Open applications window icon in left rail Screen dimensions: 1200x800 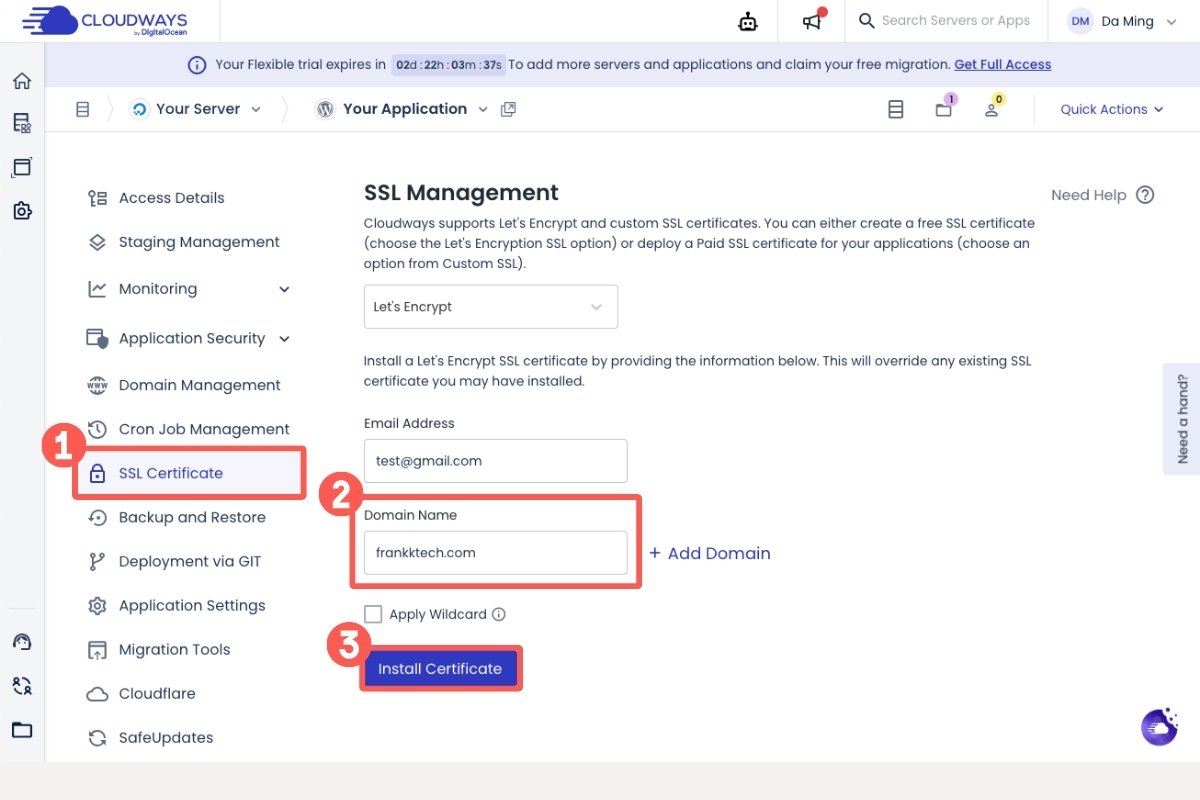[22, 167]
